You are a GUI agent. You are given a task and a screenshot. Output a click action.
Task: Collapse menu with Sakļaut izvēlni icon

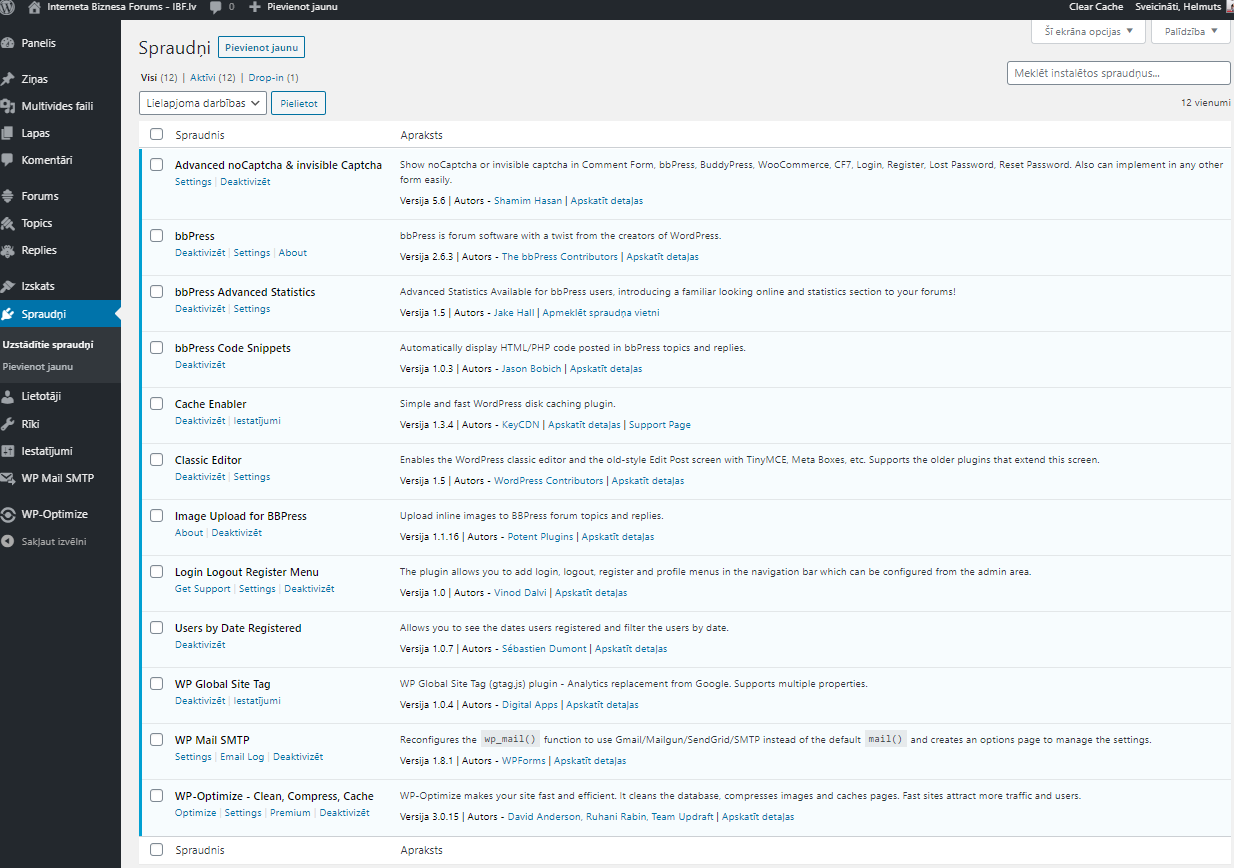point(9,541)
